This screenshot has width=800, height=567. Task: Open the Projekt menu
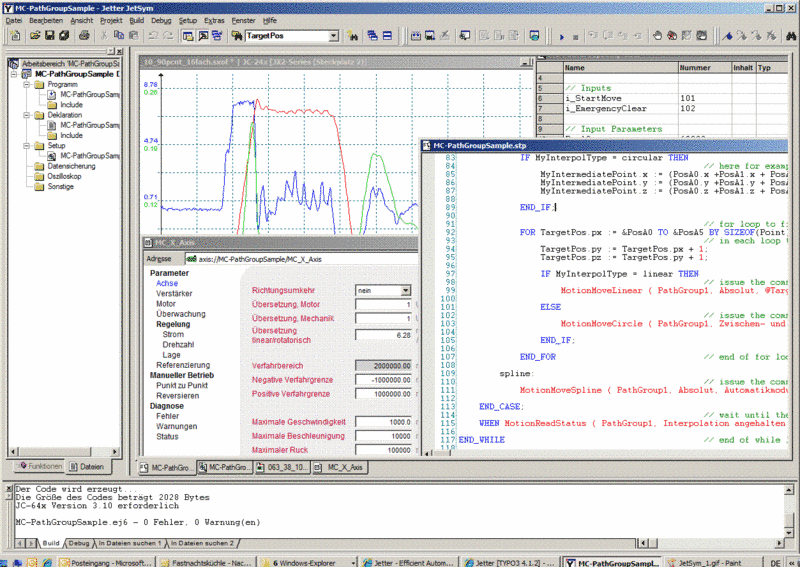click(x=111, y=20)
